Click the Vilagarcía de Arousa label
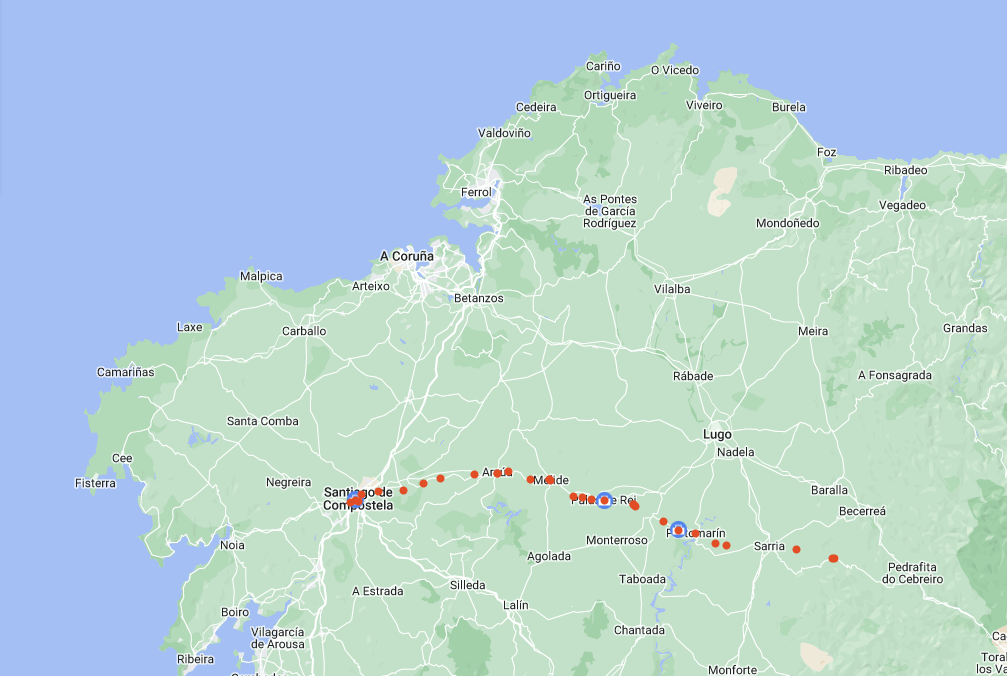The width and height of the screenshot is (1007, 676). (277, 638)
